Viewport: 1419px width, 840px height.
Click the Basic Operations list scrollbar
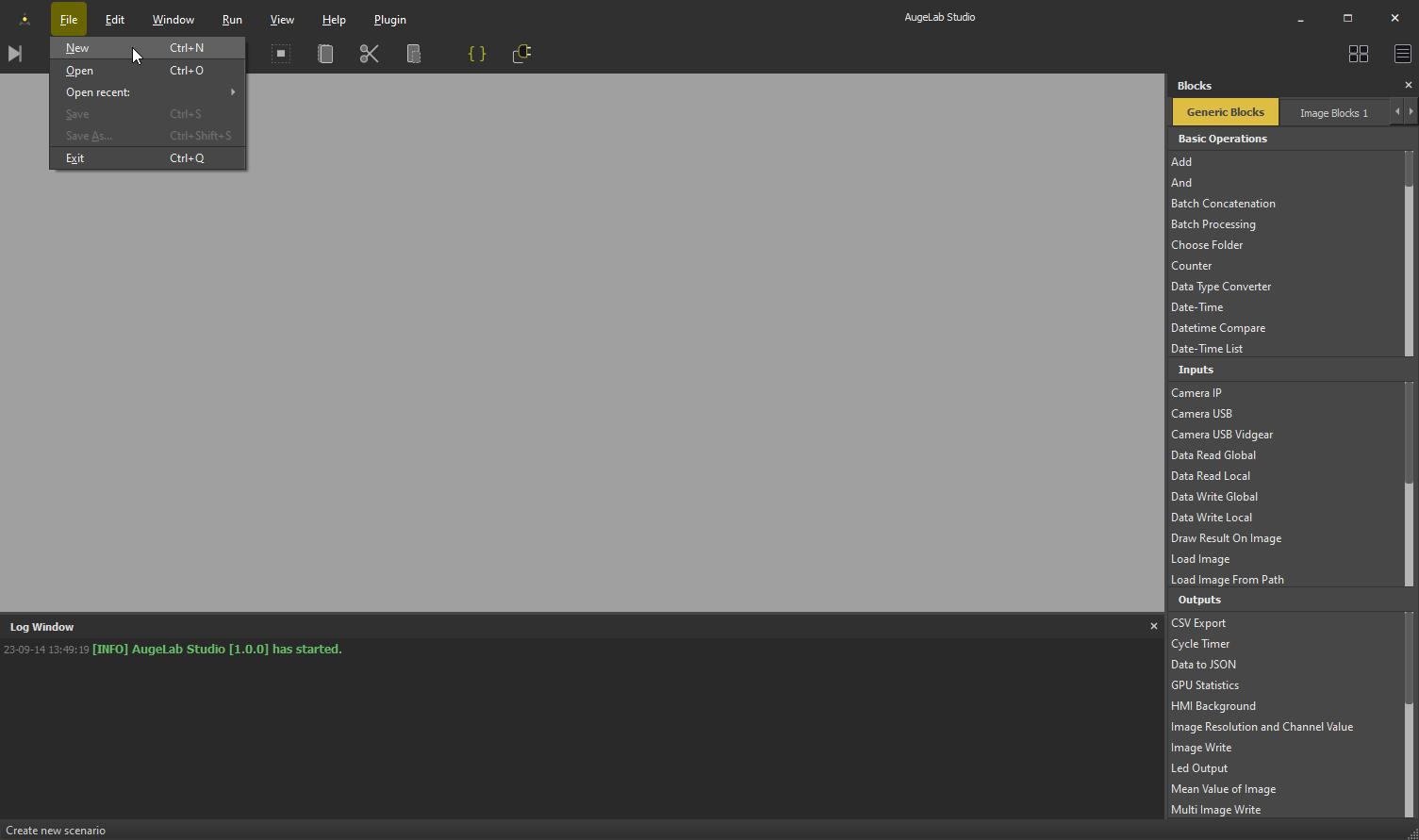click(1409, 253)
